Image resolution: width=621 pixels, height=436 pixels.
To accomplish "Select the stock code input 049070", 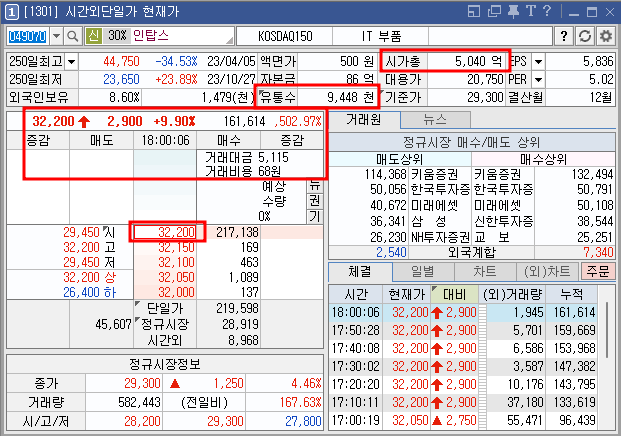I will click(28, 36).
